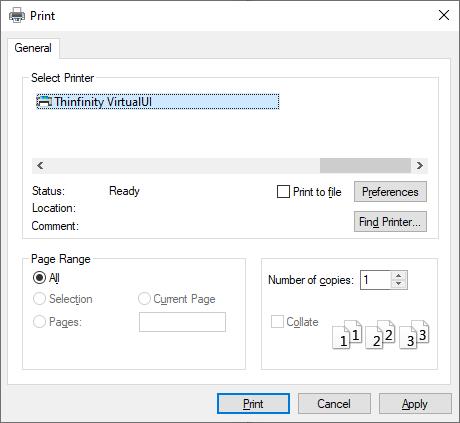
Task: Click the Pages range input field
Action: tap(182, 322)
